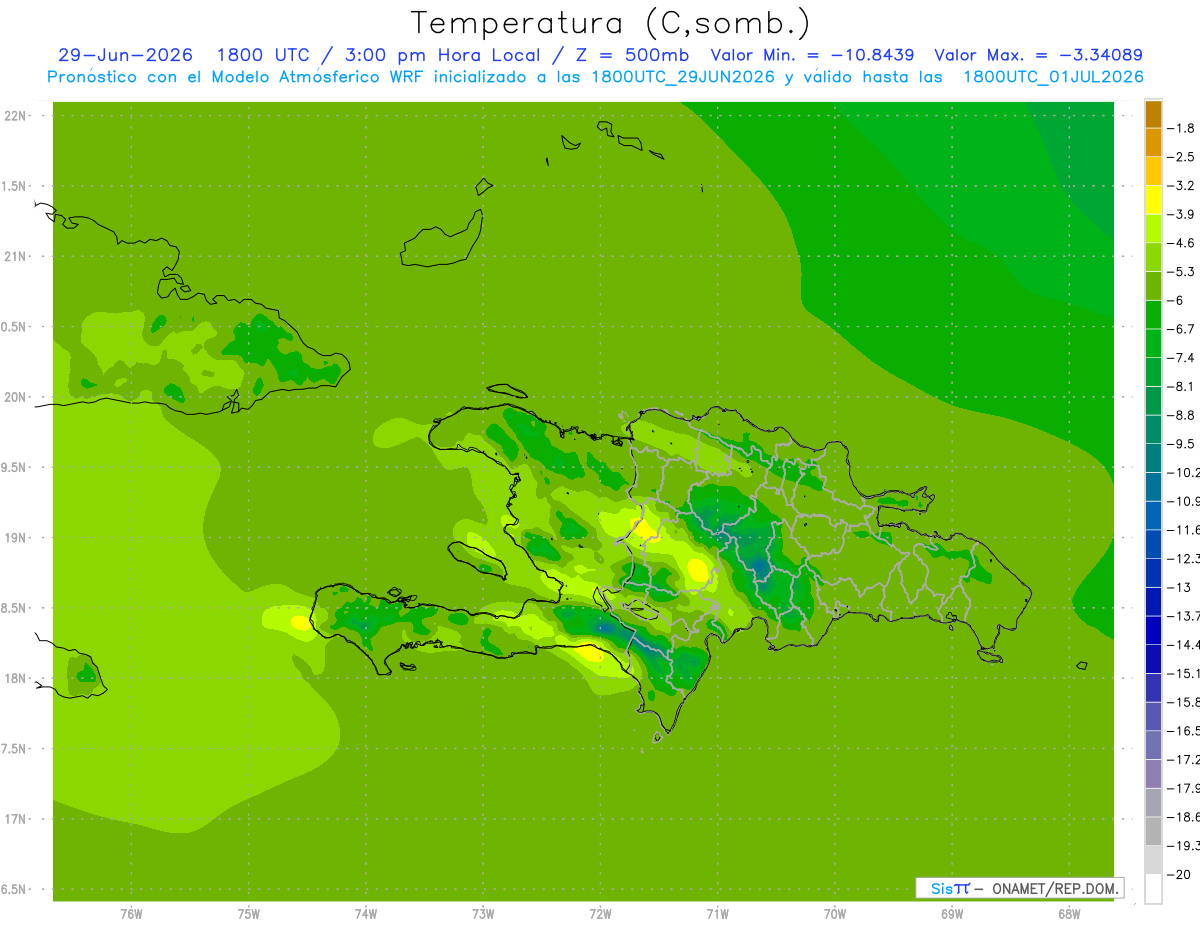Click the '76W' longitude label
Image resolution: width=1200 pixels, height=927 pixels.
131,914
